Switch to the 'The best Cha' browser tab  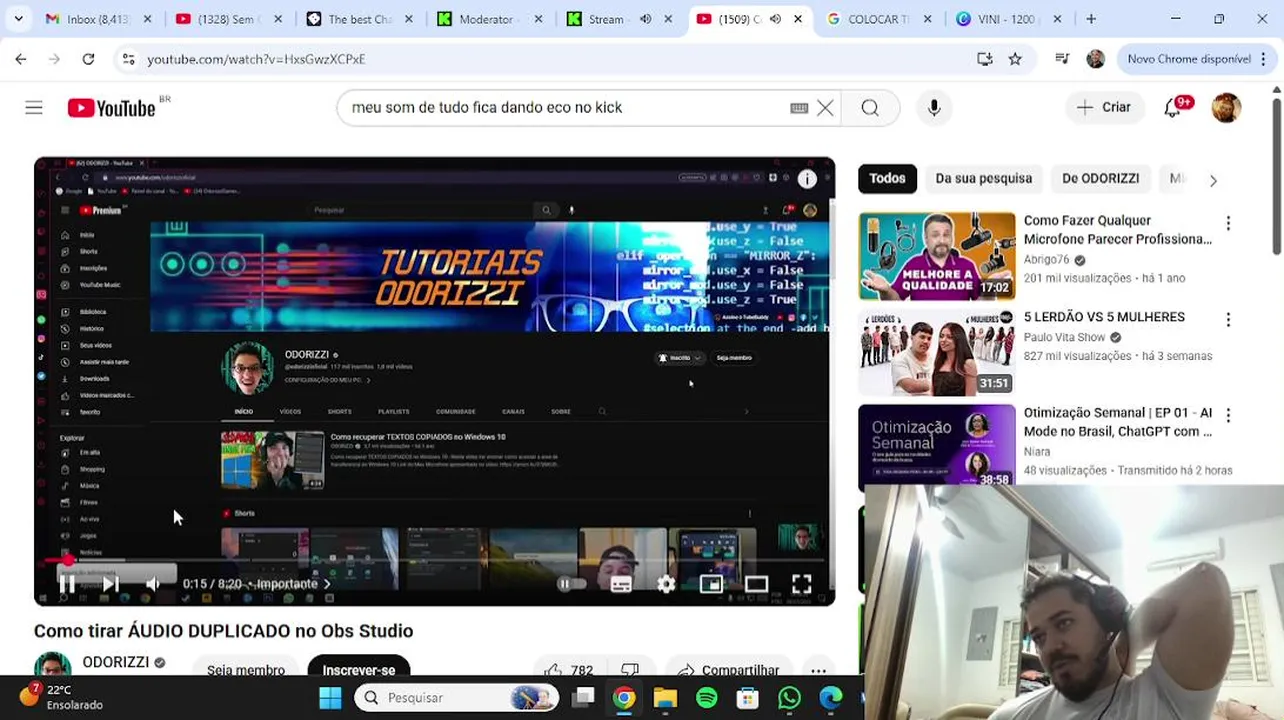point(359,19)
